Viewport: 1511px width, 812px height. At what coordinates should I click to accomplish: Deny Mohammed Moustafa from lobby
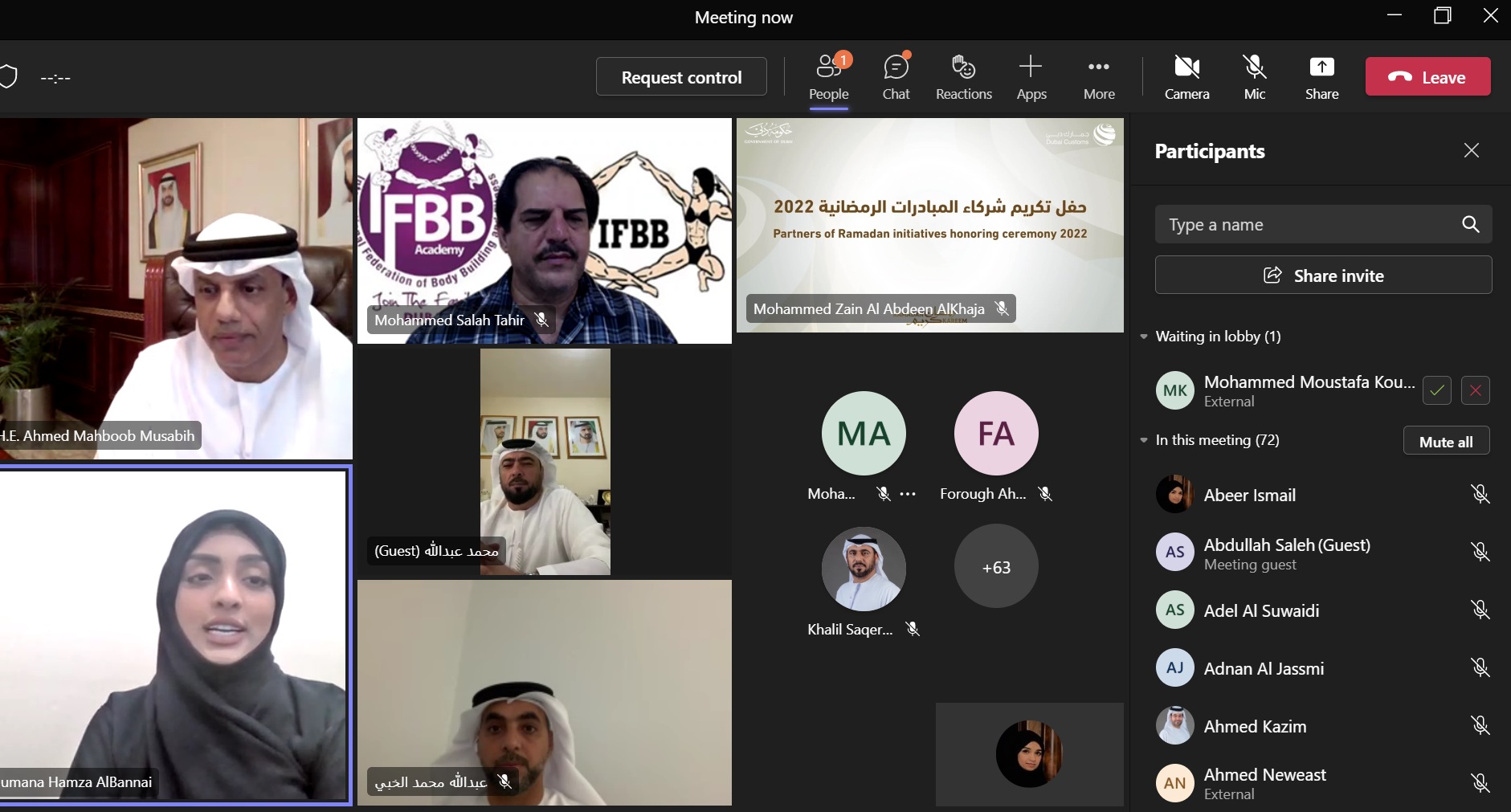(x=1475, y=390)
